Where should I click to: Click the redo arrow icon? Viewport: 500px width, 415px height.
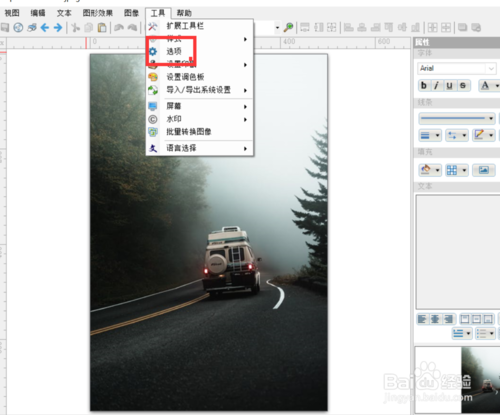click(x=133, y=27)
